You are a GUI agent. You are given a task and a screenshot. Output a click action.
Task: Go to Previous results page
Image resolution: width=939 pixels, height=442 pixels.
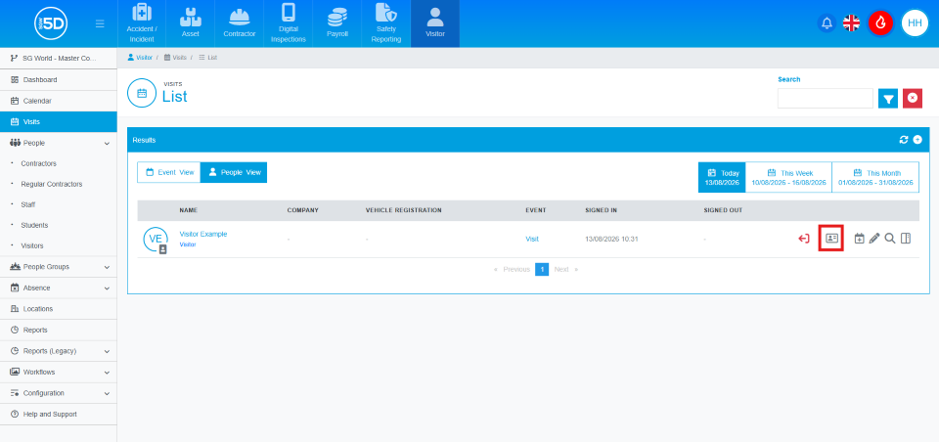tap(512, 270)
